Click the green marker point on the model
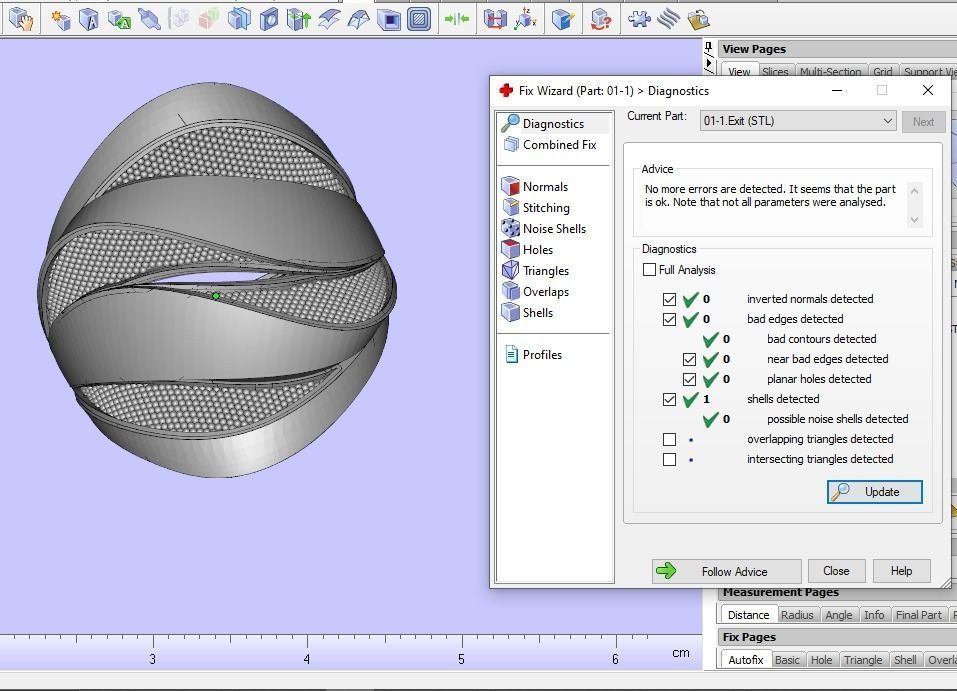Image resolution: width=957 pixels, height=691 pixels. [x=216, y=296]
